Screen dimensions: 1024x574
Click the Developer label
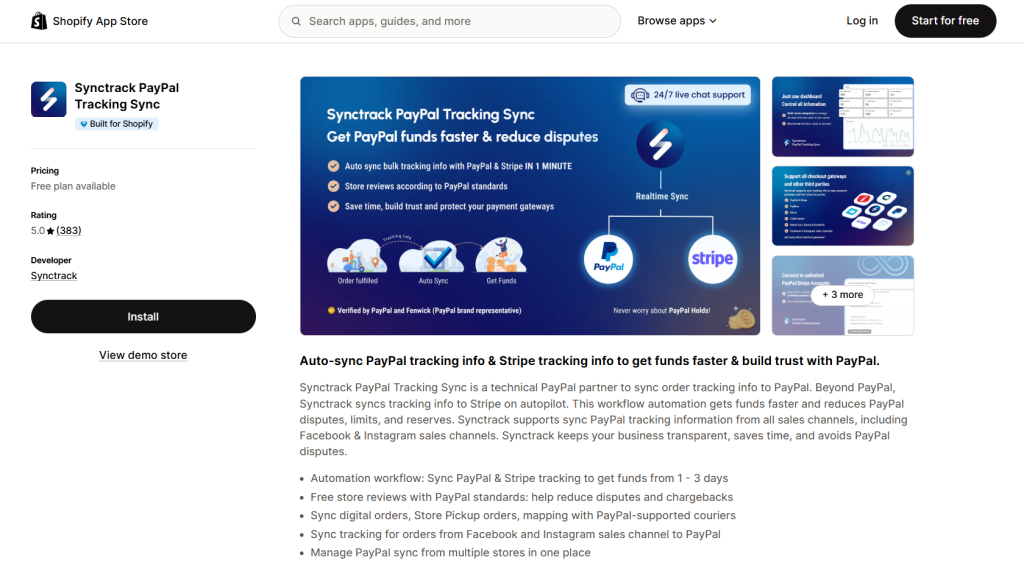pyautogui.click(x=51, y=260)
